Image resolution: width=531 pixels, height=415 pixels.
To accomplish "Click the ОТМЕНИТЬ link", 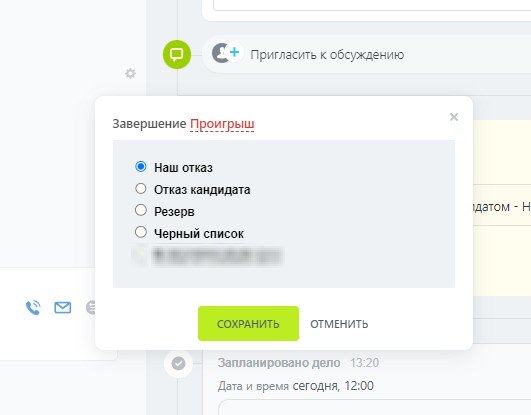I will pyautogui.click(x=339, y=324).
